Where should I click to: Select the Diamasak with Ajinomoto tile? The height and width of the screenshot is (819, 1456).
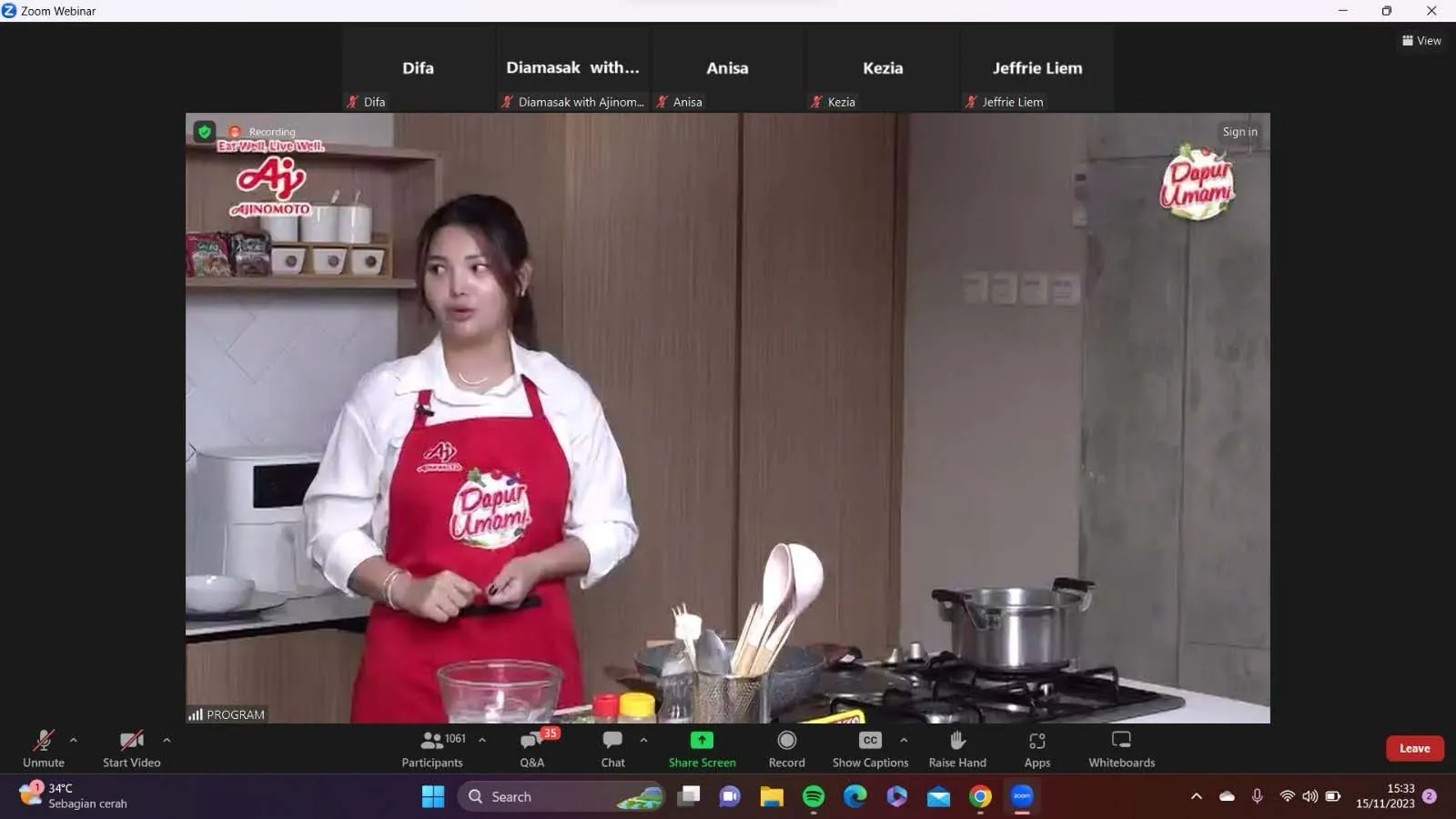point(572,69)
